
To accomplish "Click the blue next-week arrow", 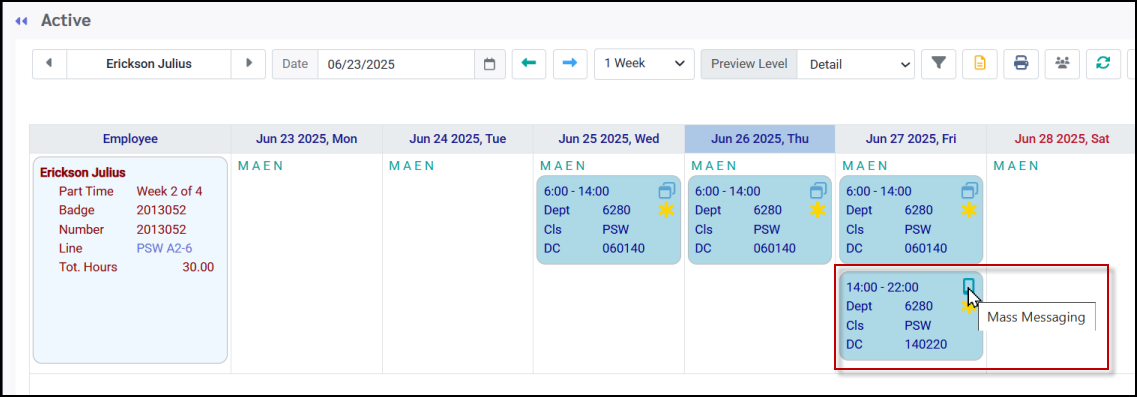I will [570, 64].
